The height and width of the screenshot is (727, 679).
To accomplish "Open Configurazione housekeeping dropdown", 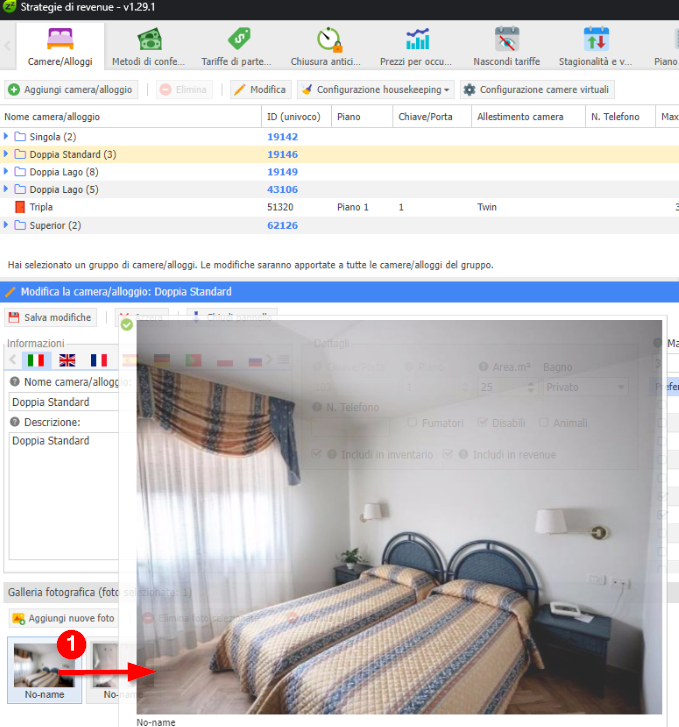I will pos(376,89).
